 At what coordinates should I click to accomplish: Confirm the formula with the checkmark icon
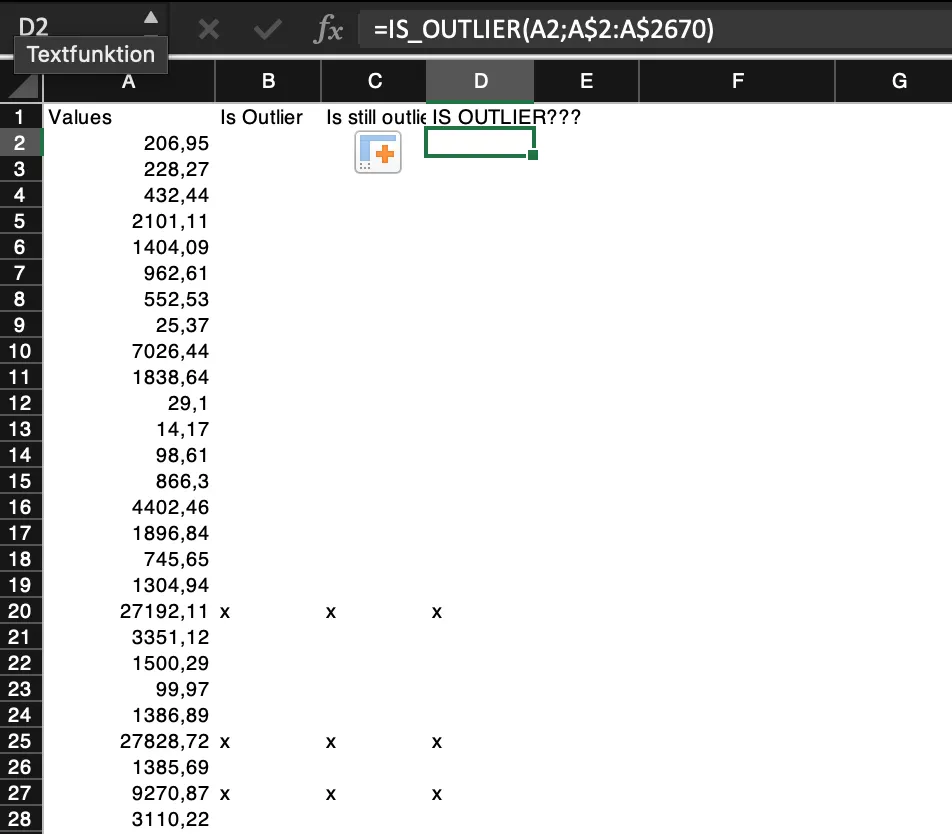pyautogui.click(x=267, y=30)
